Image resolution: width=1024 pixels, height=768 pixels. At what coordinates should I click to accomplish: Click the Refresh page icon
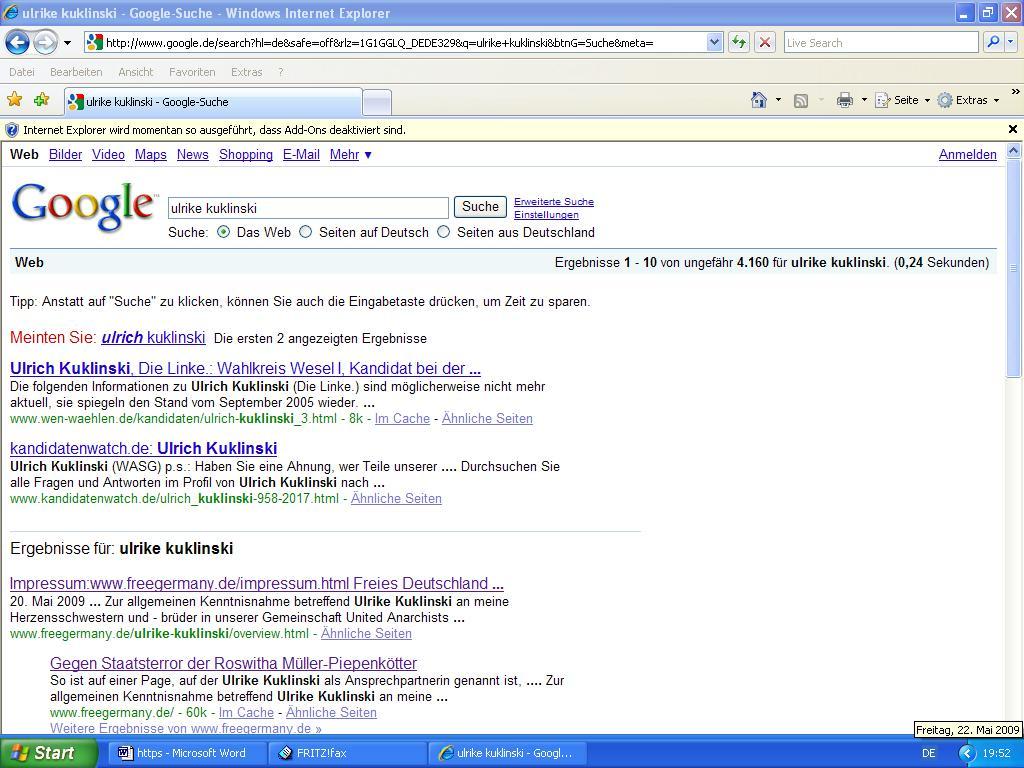click(x=739, y=43)
